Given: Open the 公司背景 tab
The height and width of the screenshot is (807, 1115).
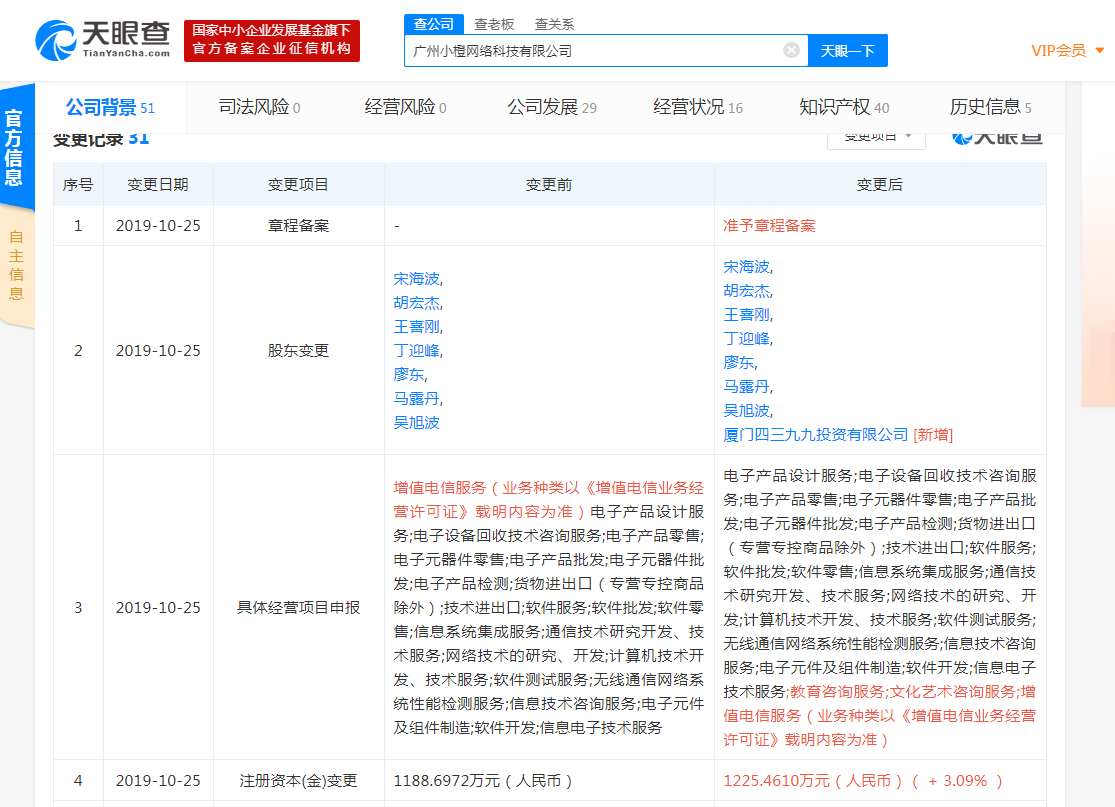Looking at the screenshot, I should click(110, 107).
